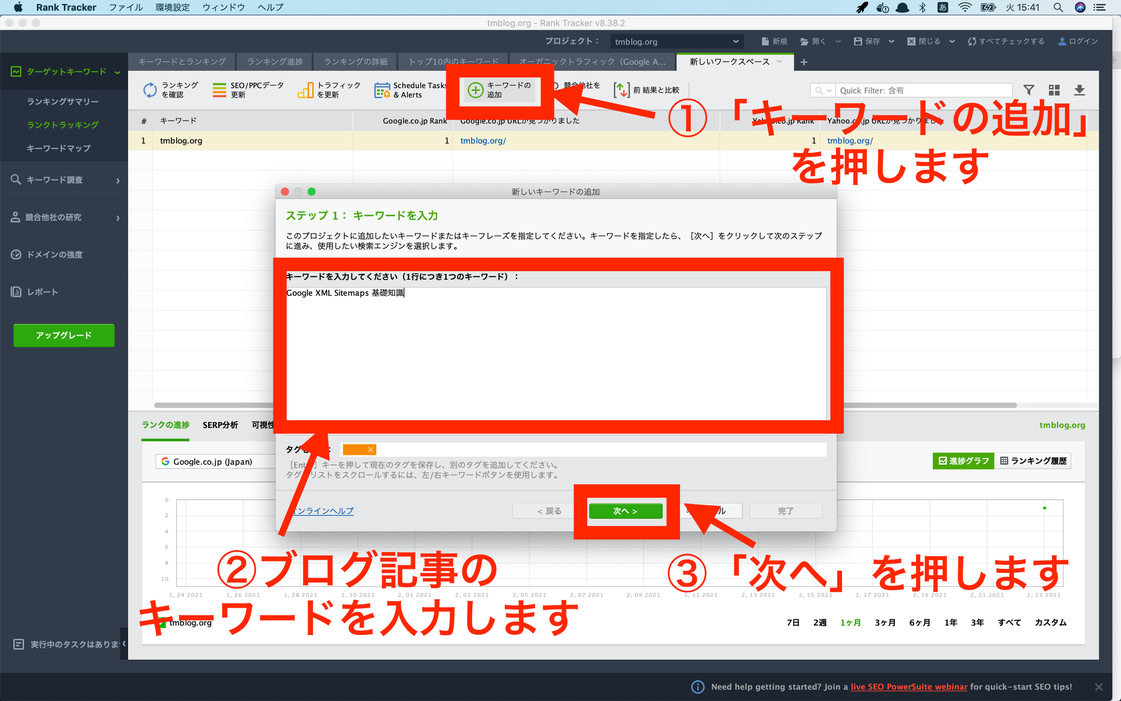Open the ウィンドウ menu
Image resolution: width=1121 pixels, height=701 pixels.
coord(223,7)
